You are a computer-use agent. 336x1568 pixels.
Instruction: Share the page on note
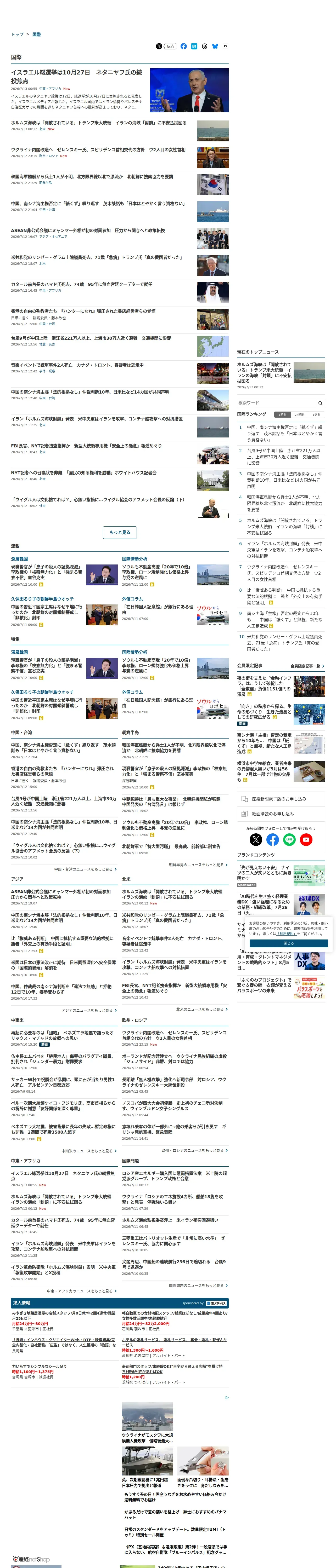(225, 46)
